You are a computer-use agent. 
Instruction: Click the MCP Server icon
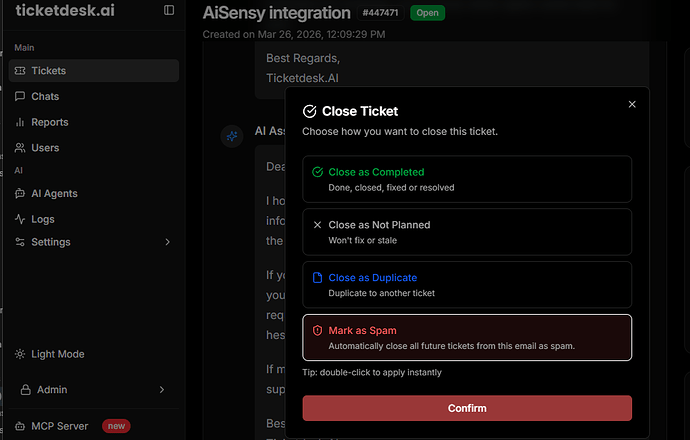click(20, 426)
